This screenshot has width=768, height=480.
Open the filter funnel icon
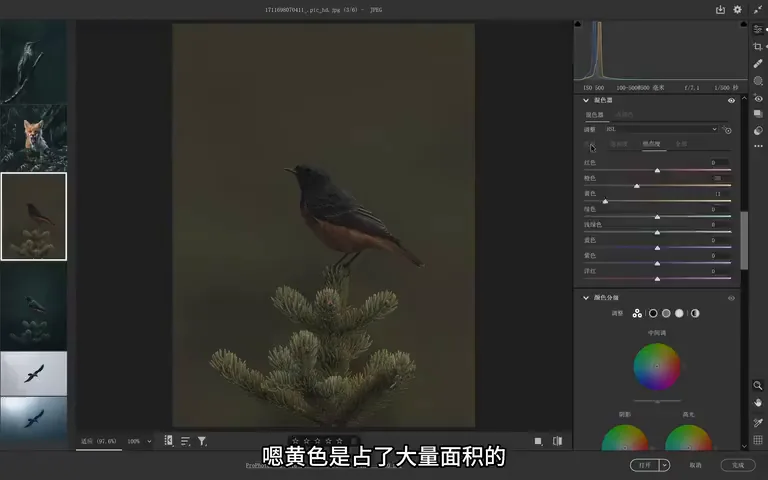tap(202, 441)
